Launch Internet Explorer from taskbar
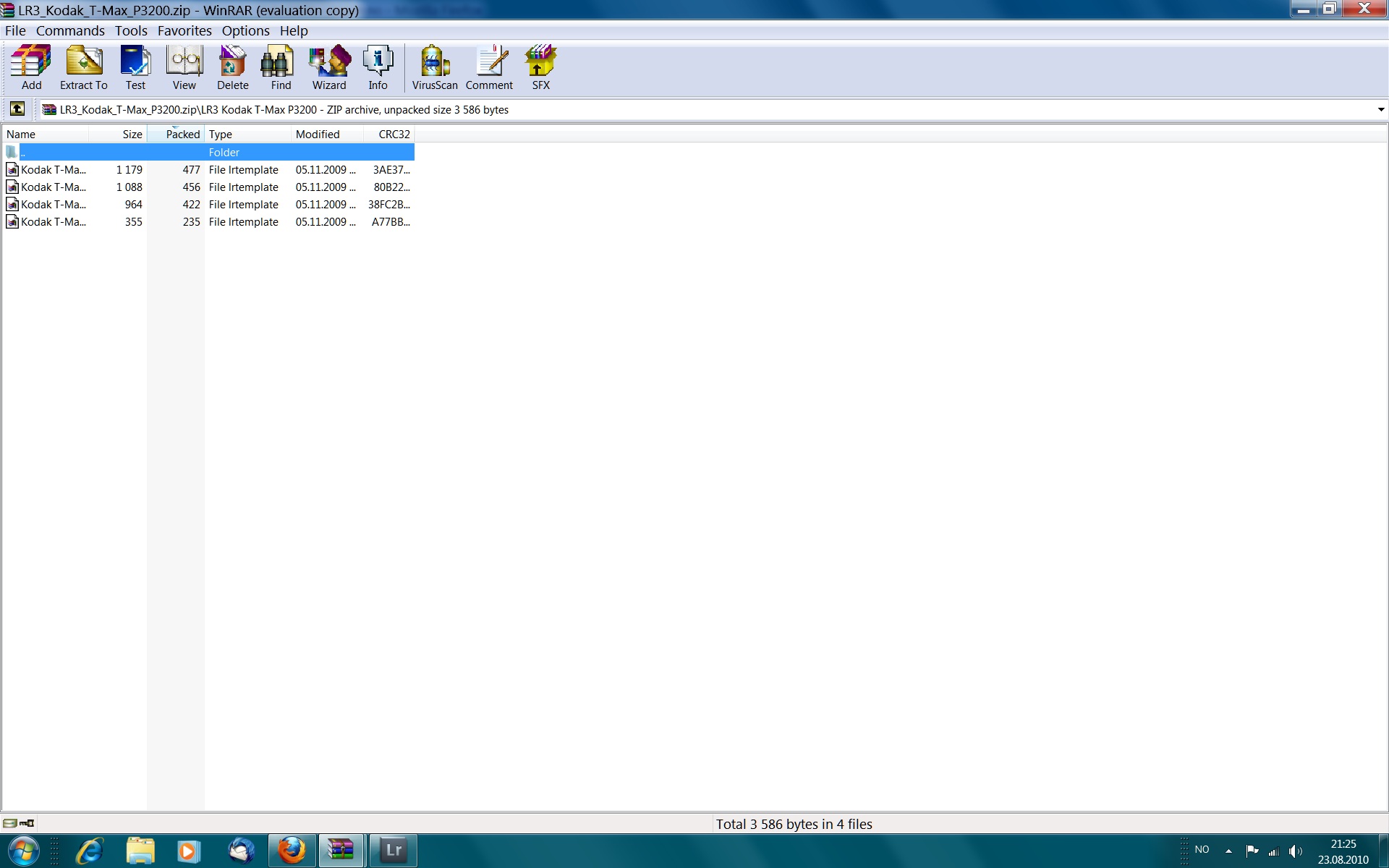This screenshot has width=1389, height=868. (x=90, y=851)
